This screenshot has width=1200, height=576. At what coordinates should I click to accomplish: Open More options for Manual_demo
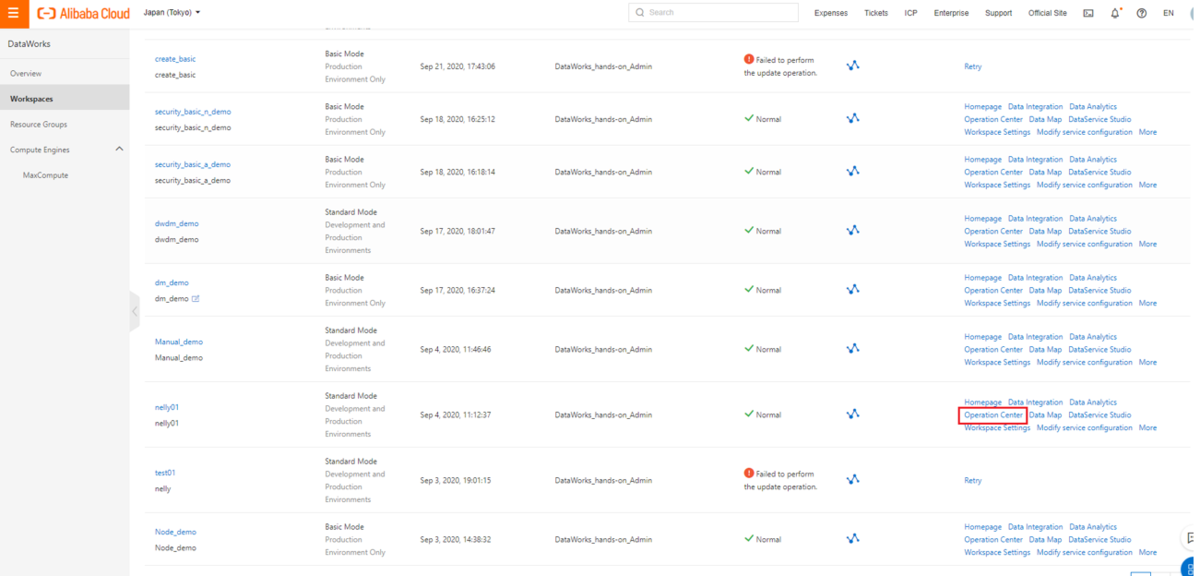coord(1147,362)
